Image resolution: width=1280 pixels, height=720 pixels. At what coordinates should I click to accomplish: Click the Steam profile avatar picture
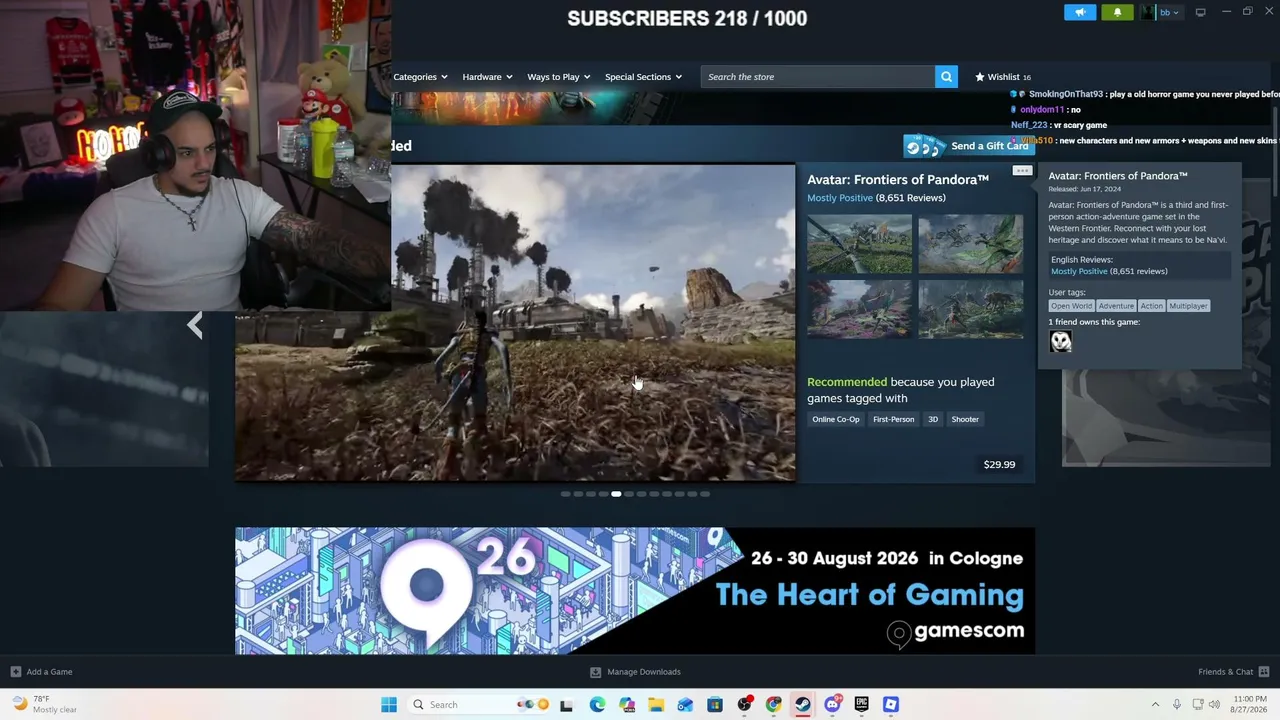[x=1147, y=12]
